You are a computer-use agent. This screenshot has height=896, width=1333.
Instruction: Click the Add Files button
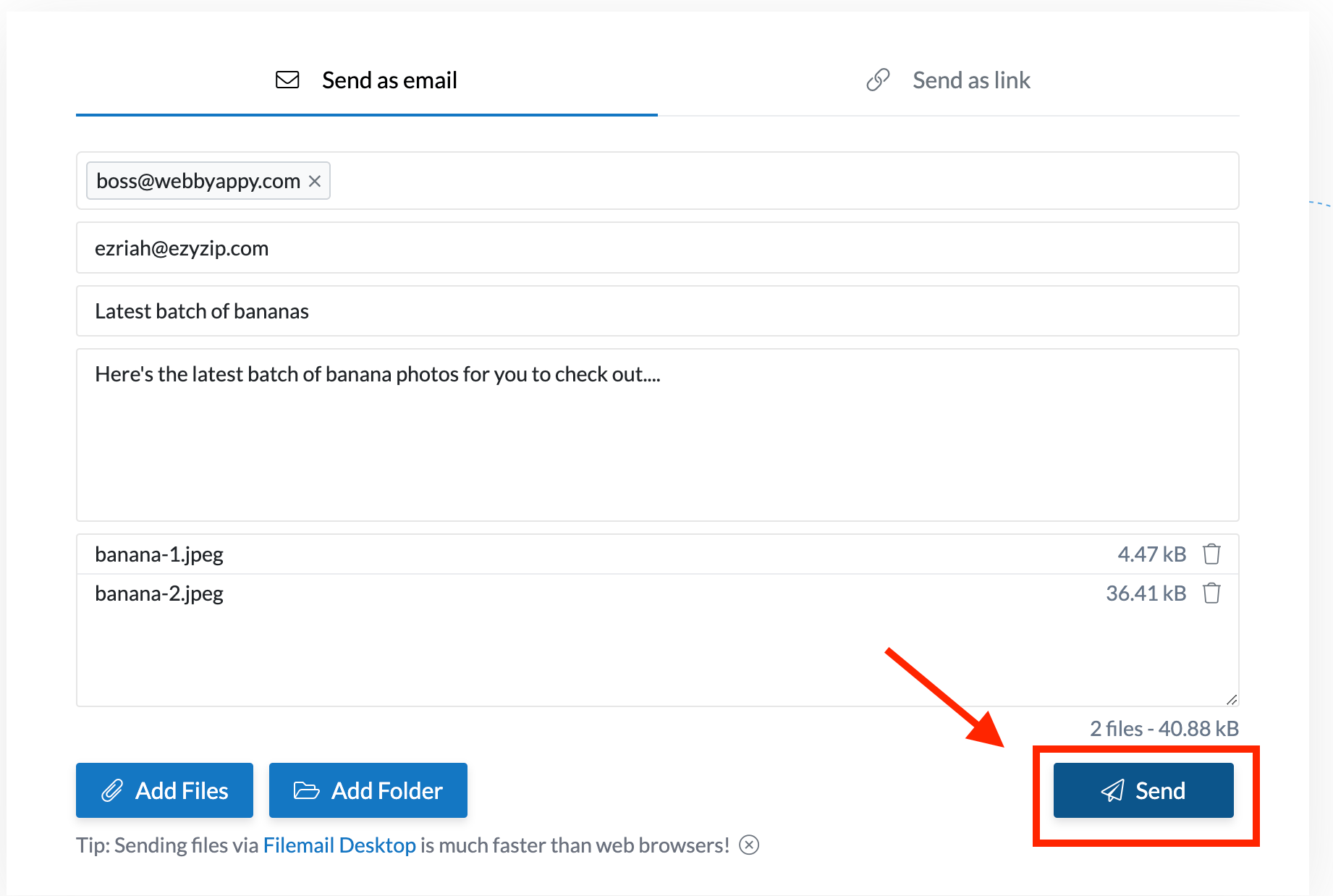[164, 790]
